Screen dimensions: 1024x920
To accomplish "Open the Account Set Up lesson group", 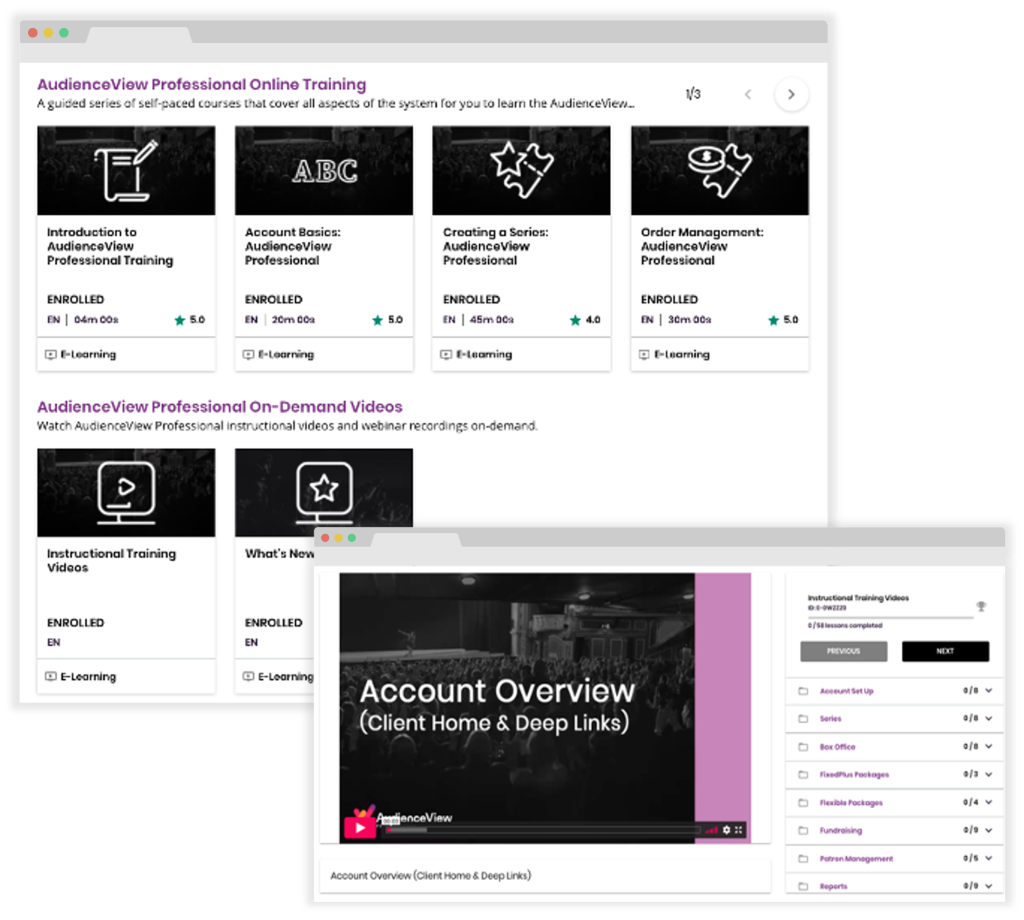I will tap(895, 691).
